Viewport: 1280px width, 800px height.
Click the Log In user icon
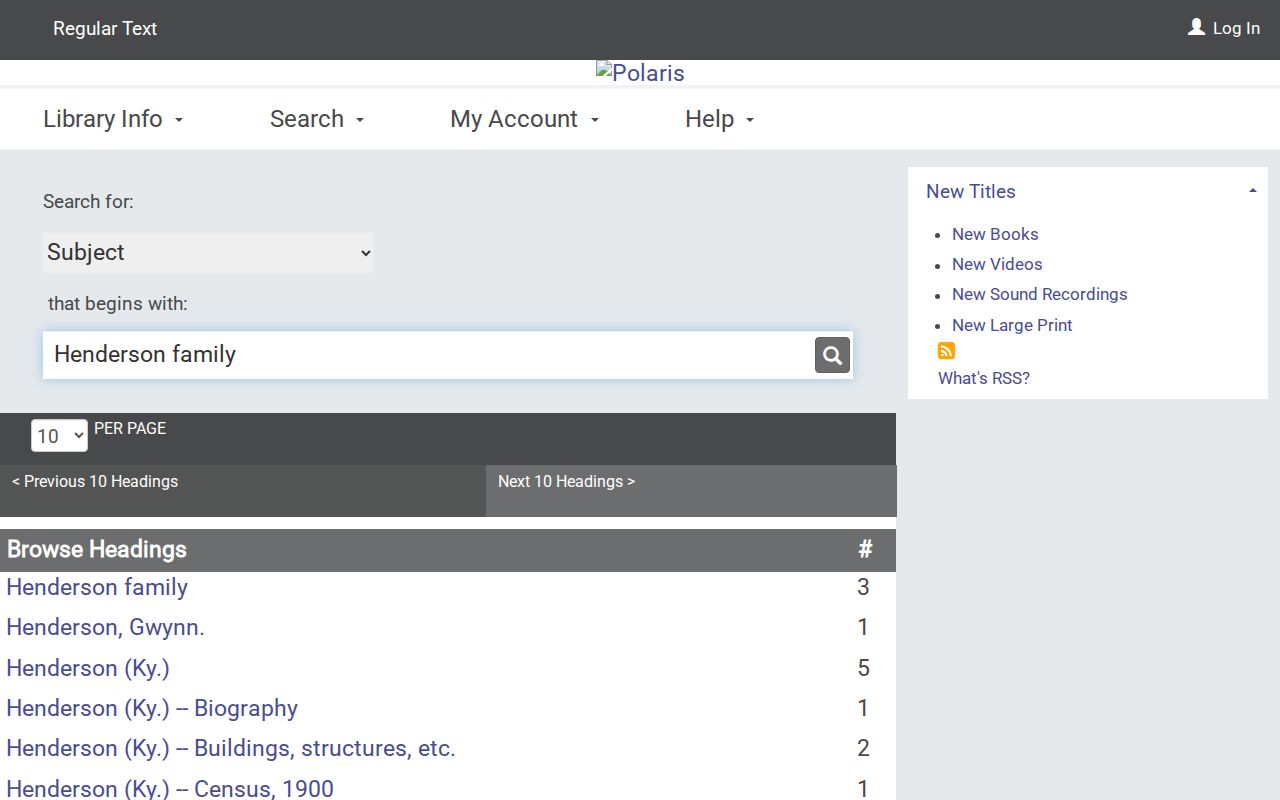(x=1196, y=27)
